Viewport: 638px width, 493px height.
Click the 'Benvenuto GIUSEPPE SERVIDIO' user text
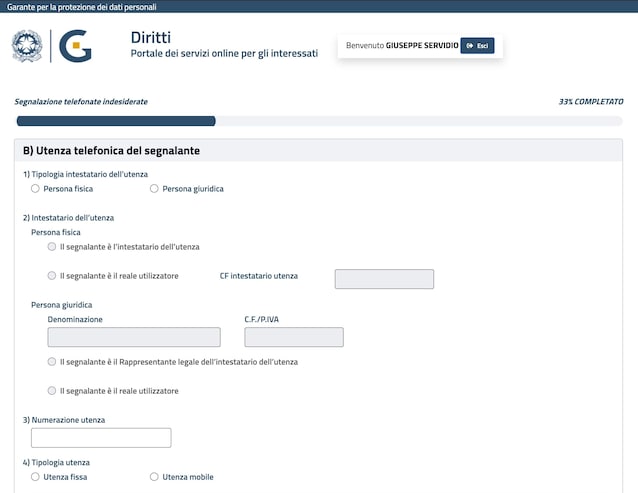[401, 46]
